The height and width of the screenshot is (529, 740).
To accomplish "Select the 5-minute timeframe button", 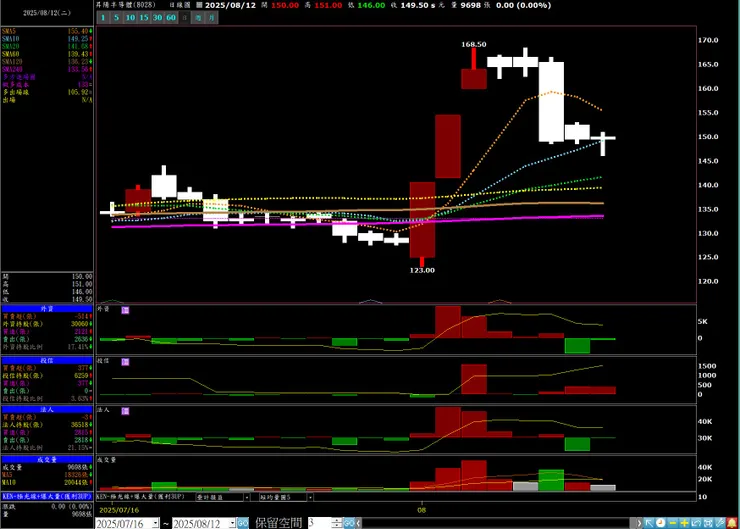I will coord(117,17).
